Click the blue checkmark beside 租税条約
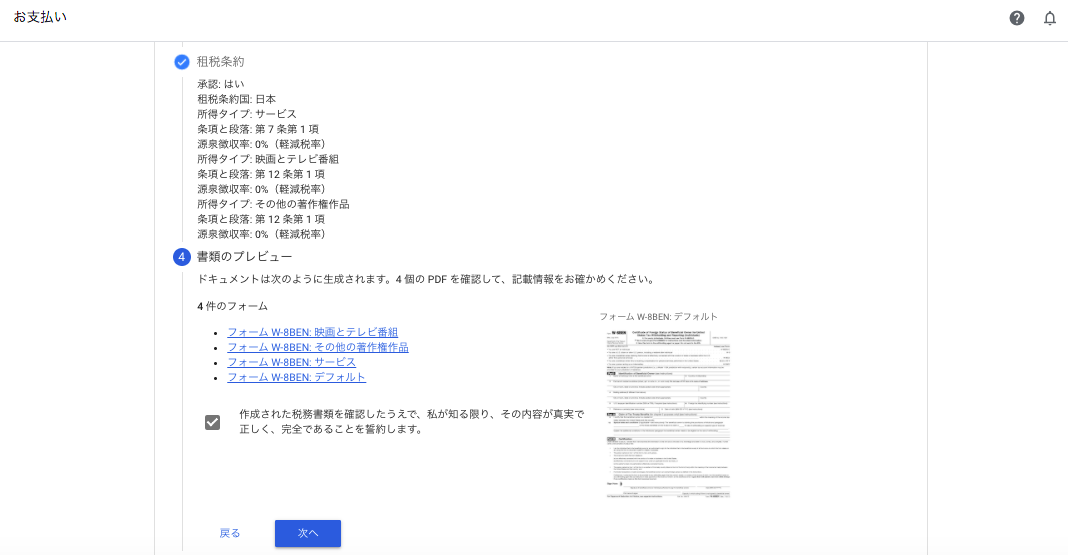This screenshot has width=1068, height=555. tap(182, 62)
